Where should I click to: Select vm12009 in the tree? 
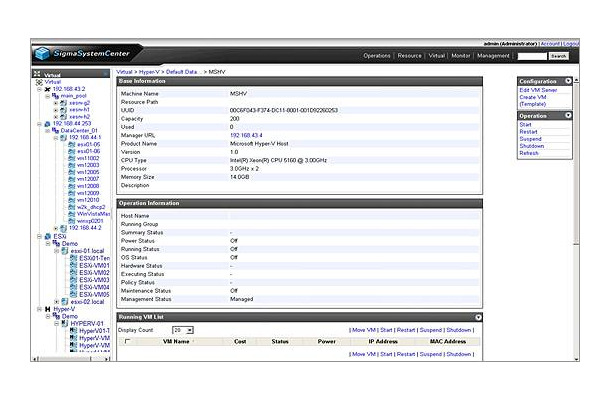tap(88, 193)
